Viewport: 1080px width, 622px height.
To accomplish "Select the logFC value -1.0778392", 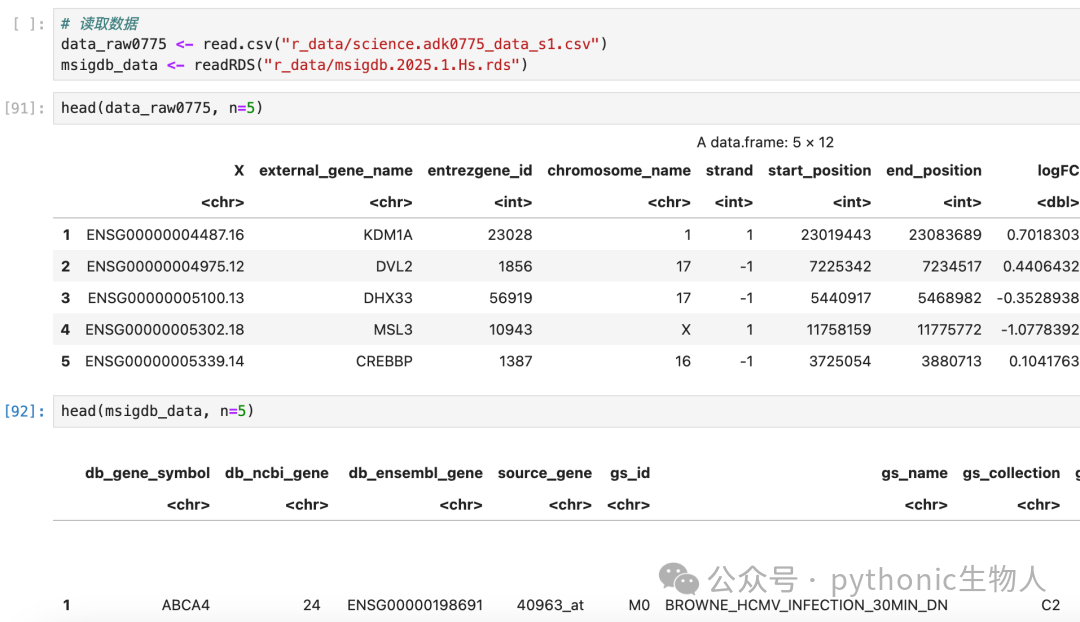I will [x=1040, y=330].
